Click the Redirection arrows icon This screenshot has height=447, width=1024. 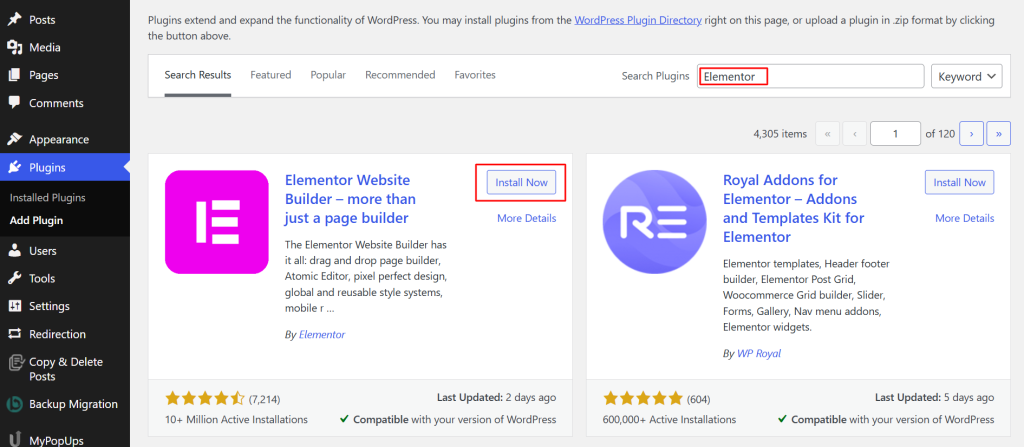point(14,334)
